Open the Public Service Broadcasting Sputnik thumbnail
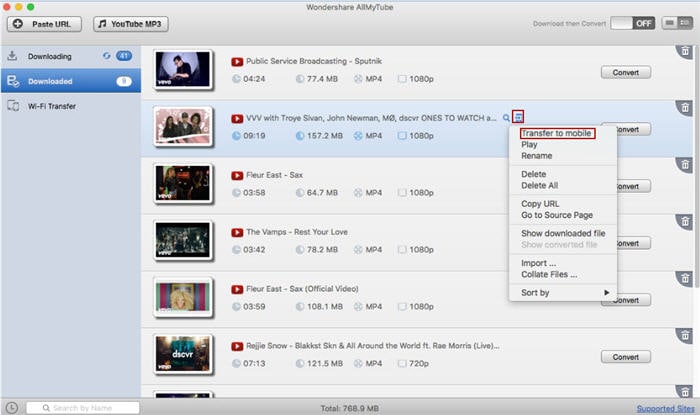 pos(183,69)
